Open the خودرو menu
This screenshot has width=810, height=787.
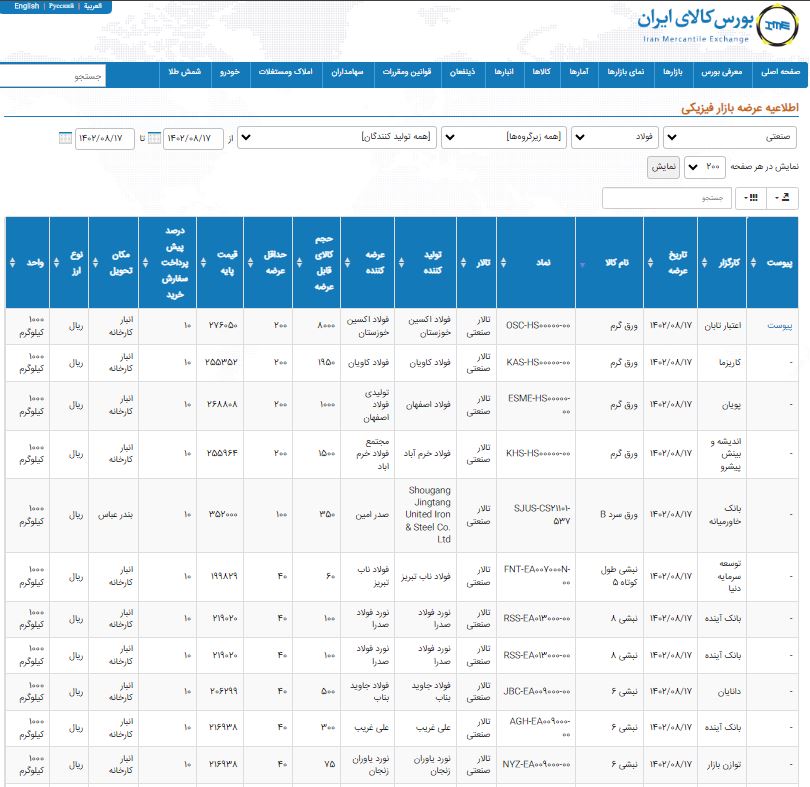coord(229,72)
